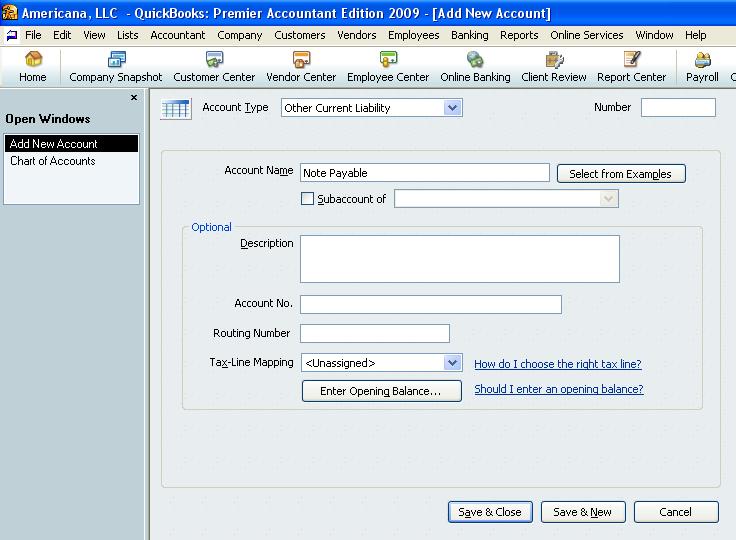Open 'Should I enter an opening balance?' link
Image resolution: width=736 pixels, height=540 pixels.
coord(559,389)
